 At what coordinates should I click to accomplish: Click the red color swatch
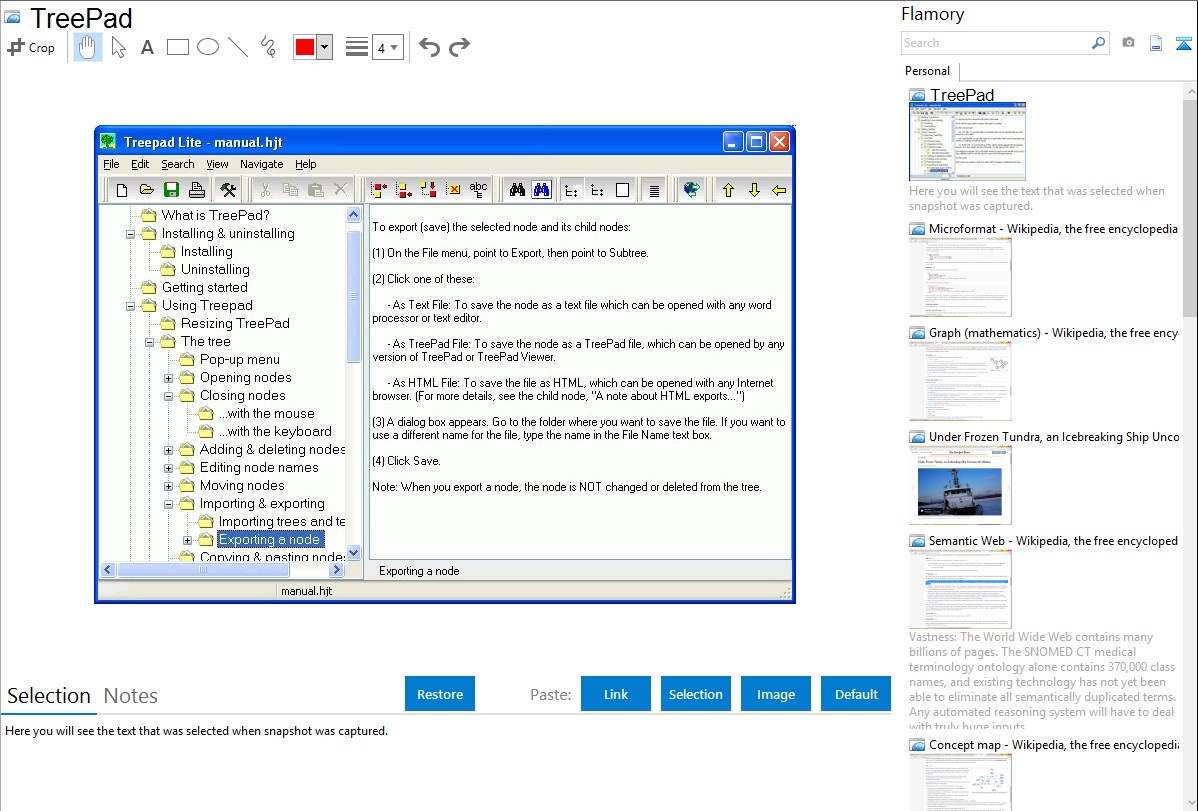(x=305, y=47)
